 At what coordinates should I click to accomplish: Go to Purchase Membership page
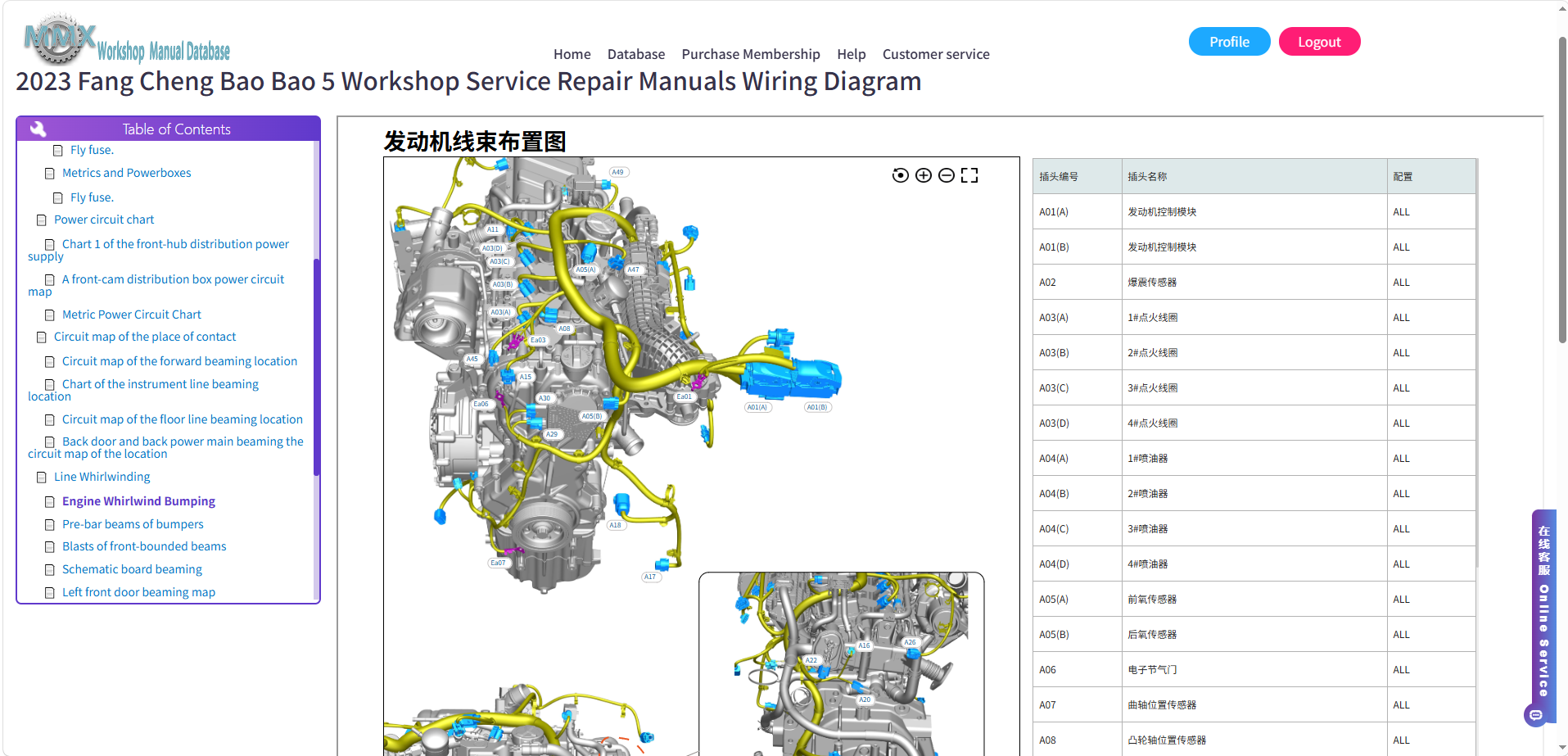coord(750,54)
